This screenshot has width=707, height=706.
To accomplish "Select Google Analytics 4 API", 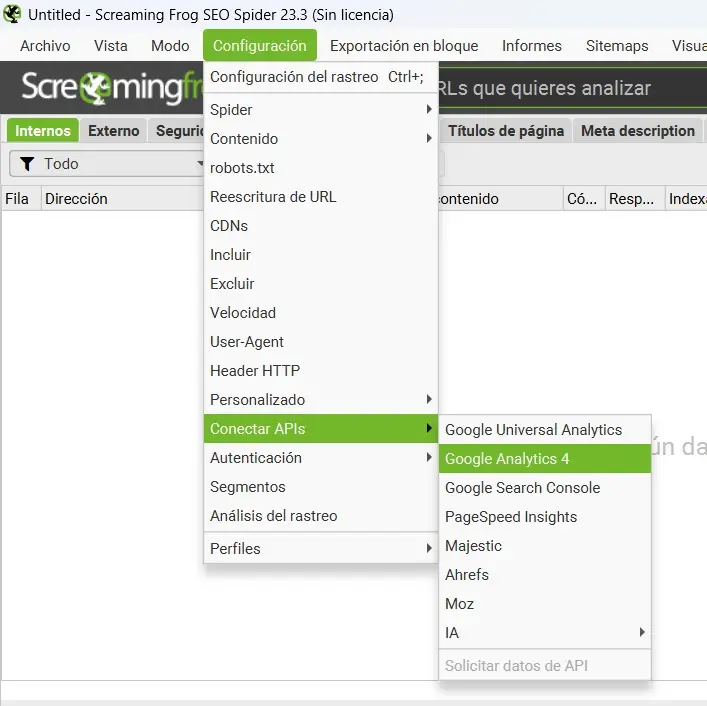I will point(545,458).
